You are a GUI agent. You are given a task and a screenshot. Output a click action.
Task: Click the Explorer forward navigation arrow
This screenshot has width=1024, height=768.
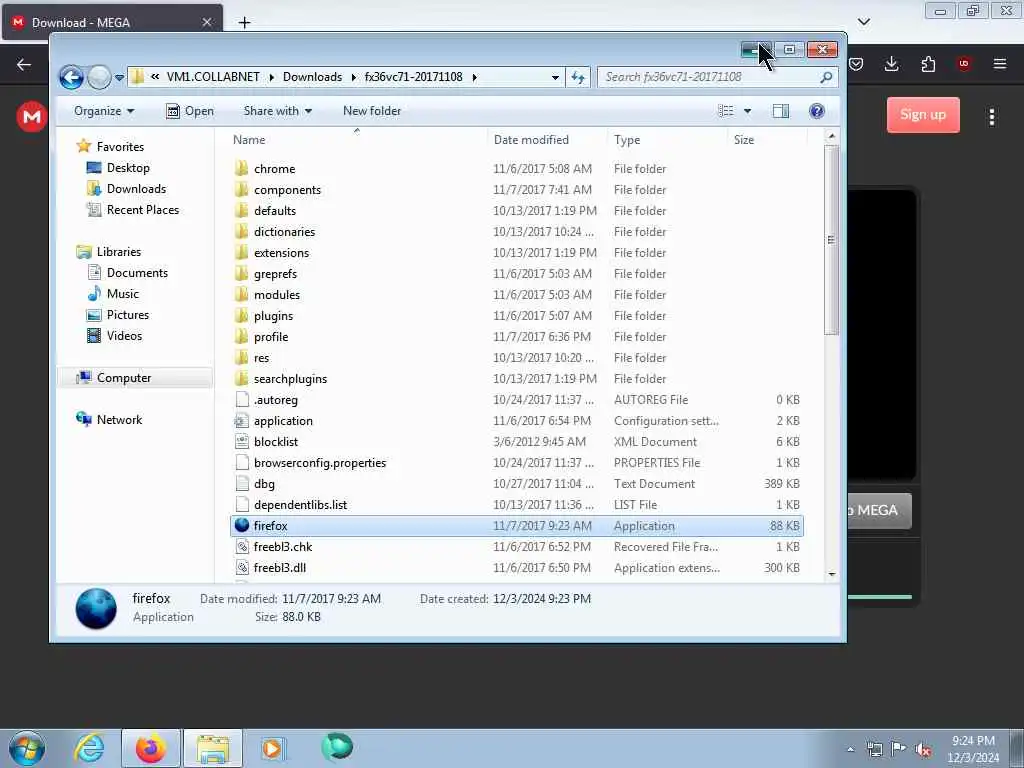99,77
